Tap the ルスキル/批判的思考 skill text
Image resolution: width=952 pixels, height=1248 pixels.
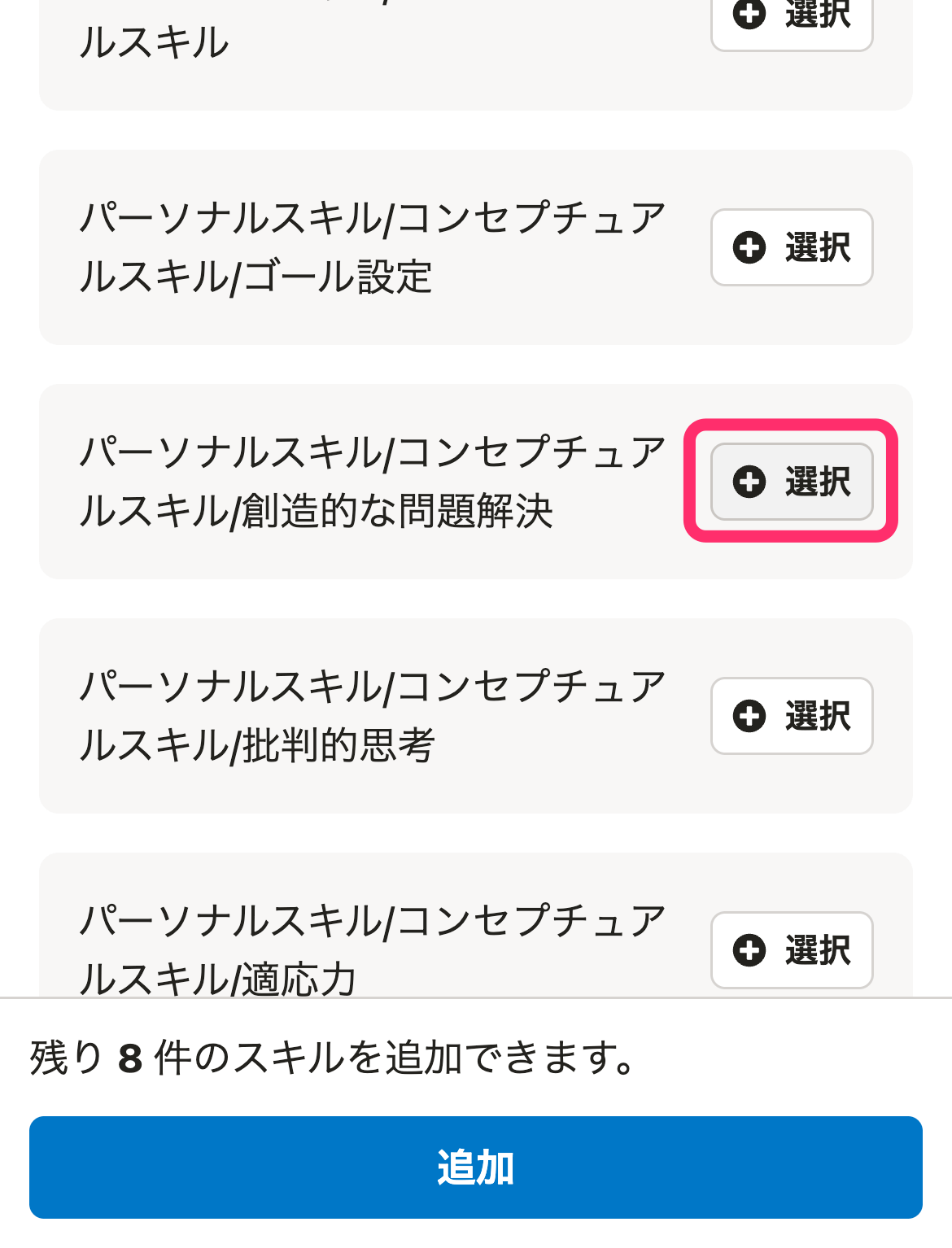click(x=257, y=745)
